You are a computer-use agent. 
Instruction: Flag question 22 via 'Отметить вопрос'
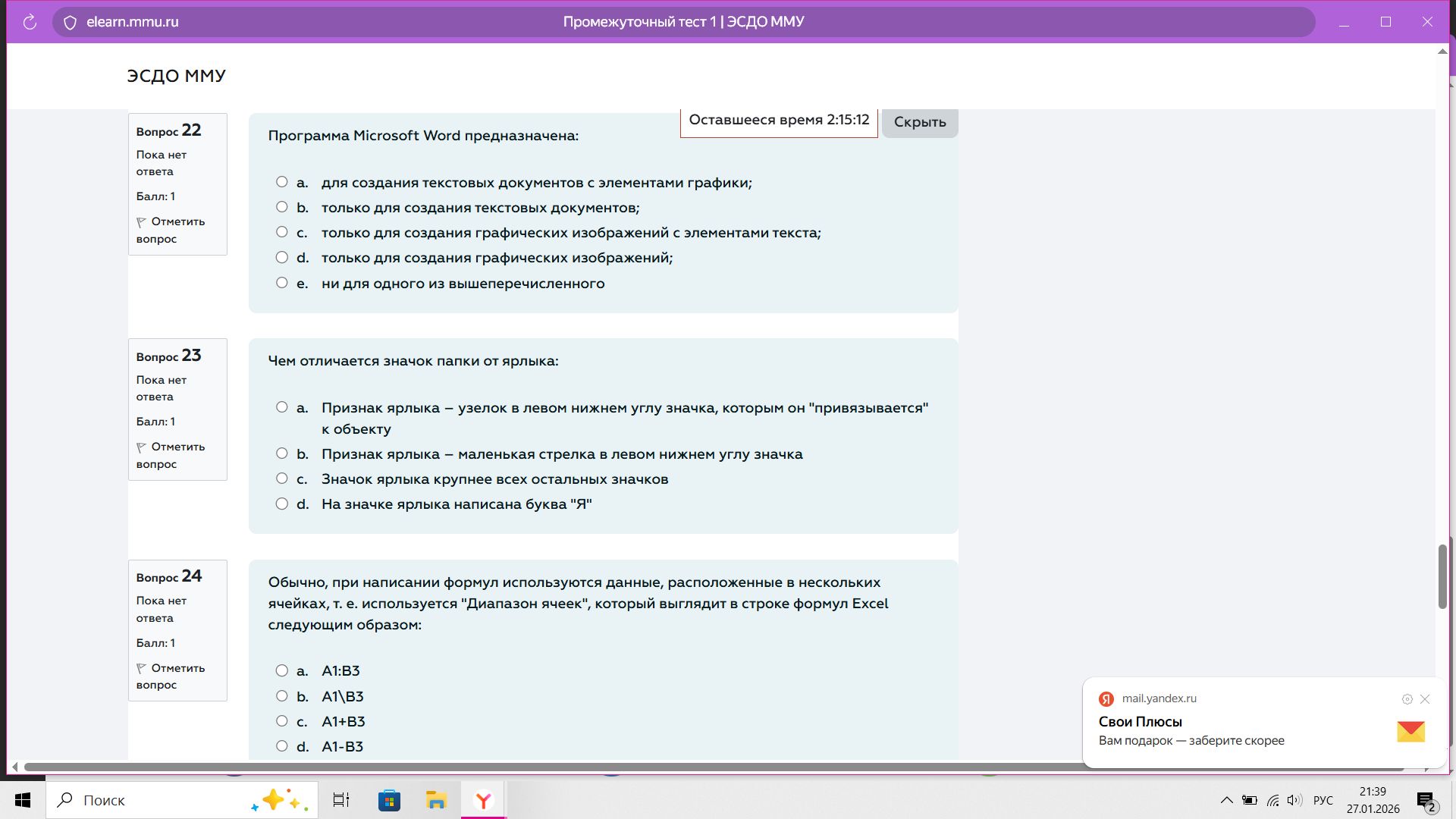171,231
